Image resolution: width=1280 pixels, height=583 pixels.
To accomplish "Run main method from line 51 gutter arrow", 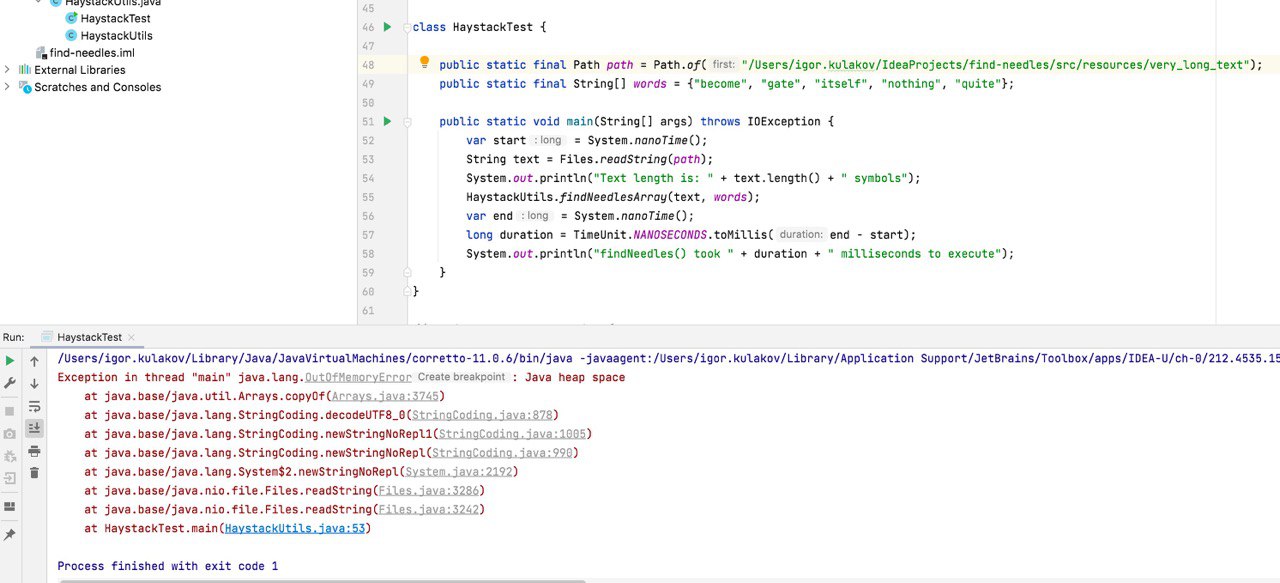I will [387, 121].
